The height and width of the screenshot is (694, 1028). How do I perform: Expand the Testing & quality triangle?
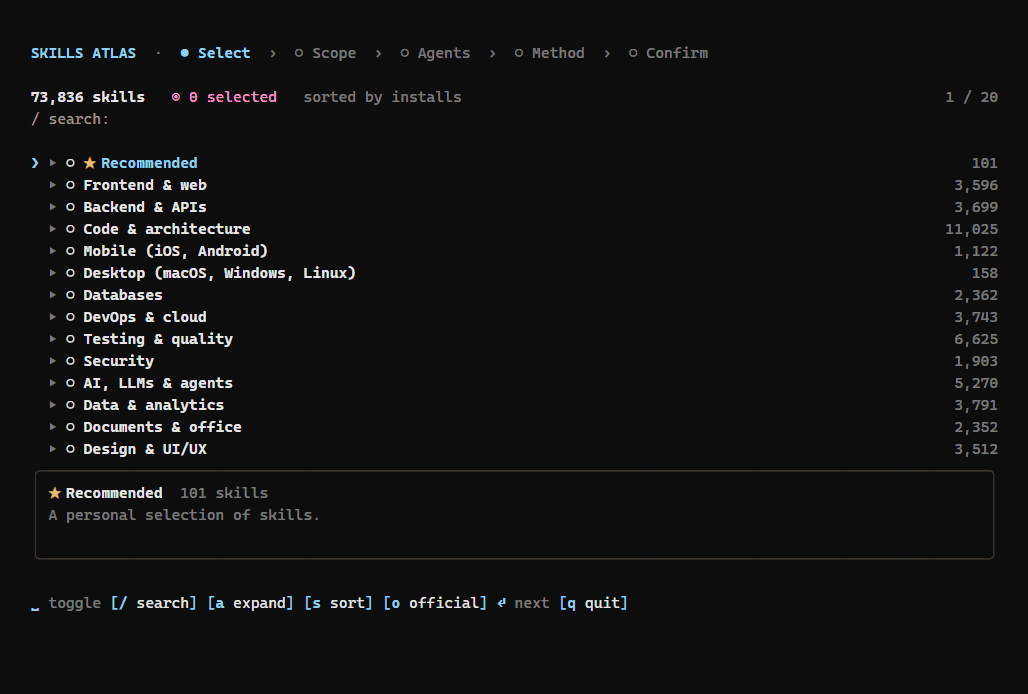pyautogui.click(x=53, y=339)
